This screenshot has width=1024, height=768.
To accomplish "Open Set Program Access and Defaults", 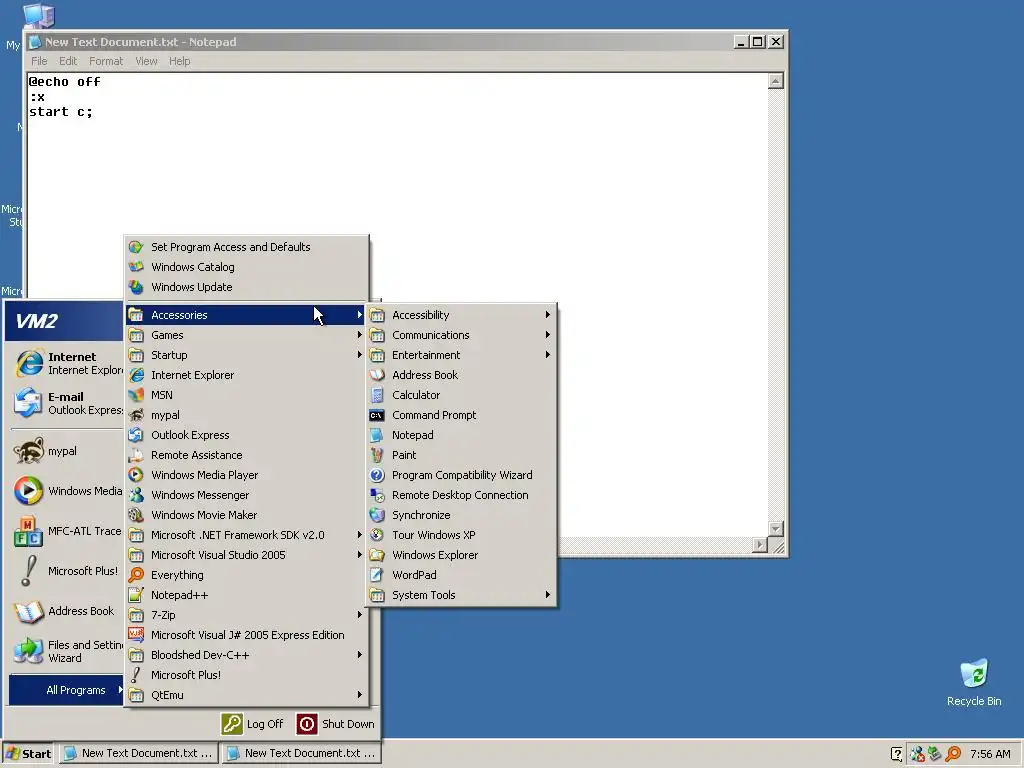I will click(x=247, y=247).
